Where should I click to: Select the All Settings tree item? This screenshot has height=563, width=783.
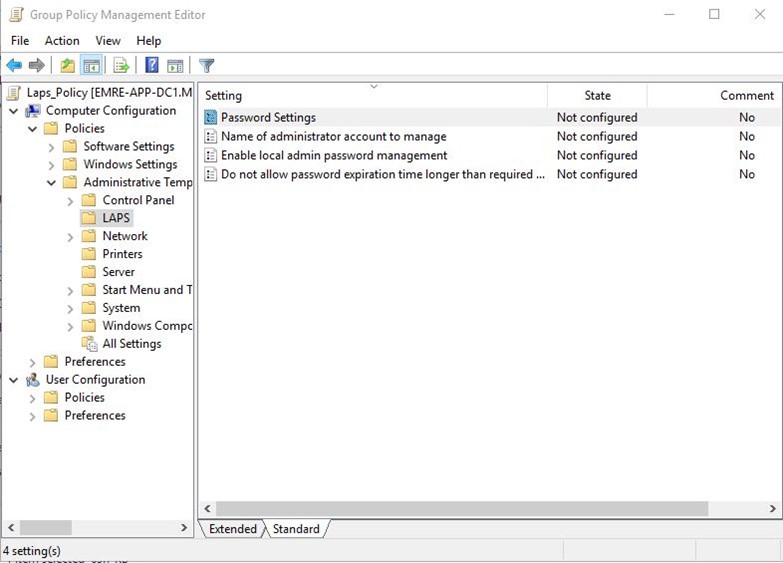click(x=131, y=344)
